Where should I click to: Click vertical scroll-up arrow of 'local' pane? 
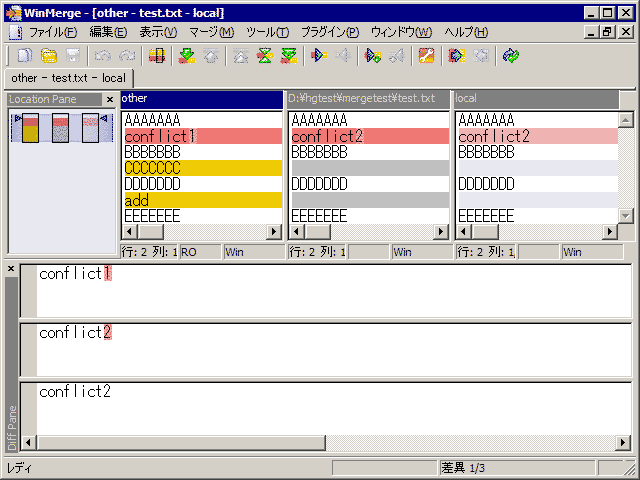pos(626,120)
